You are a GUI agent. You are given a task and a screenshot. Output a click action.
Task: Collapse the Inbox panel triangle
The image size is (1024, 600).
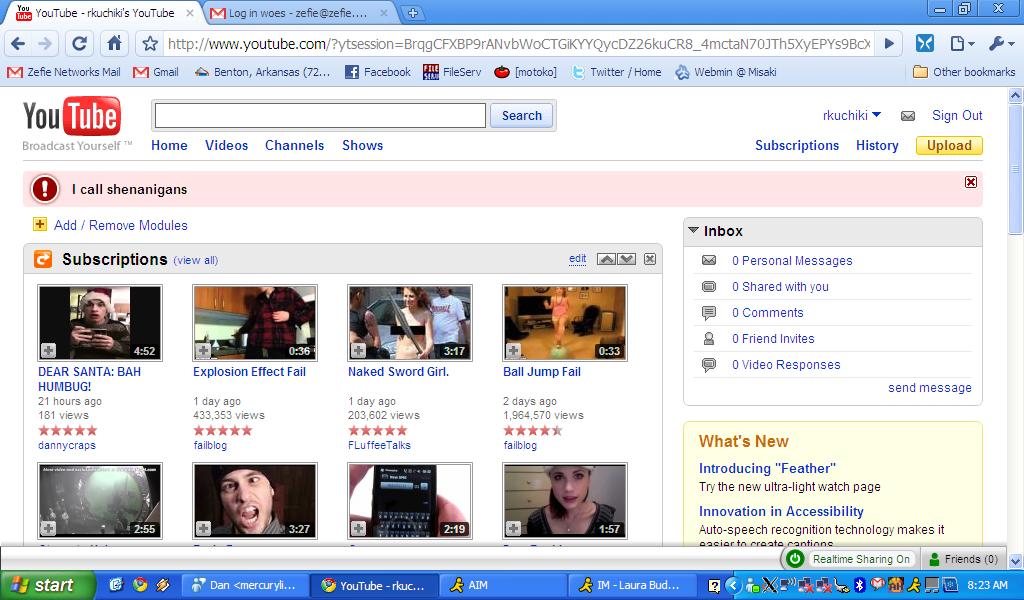pyautogui.click(x=693, y=231)
